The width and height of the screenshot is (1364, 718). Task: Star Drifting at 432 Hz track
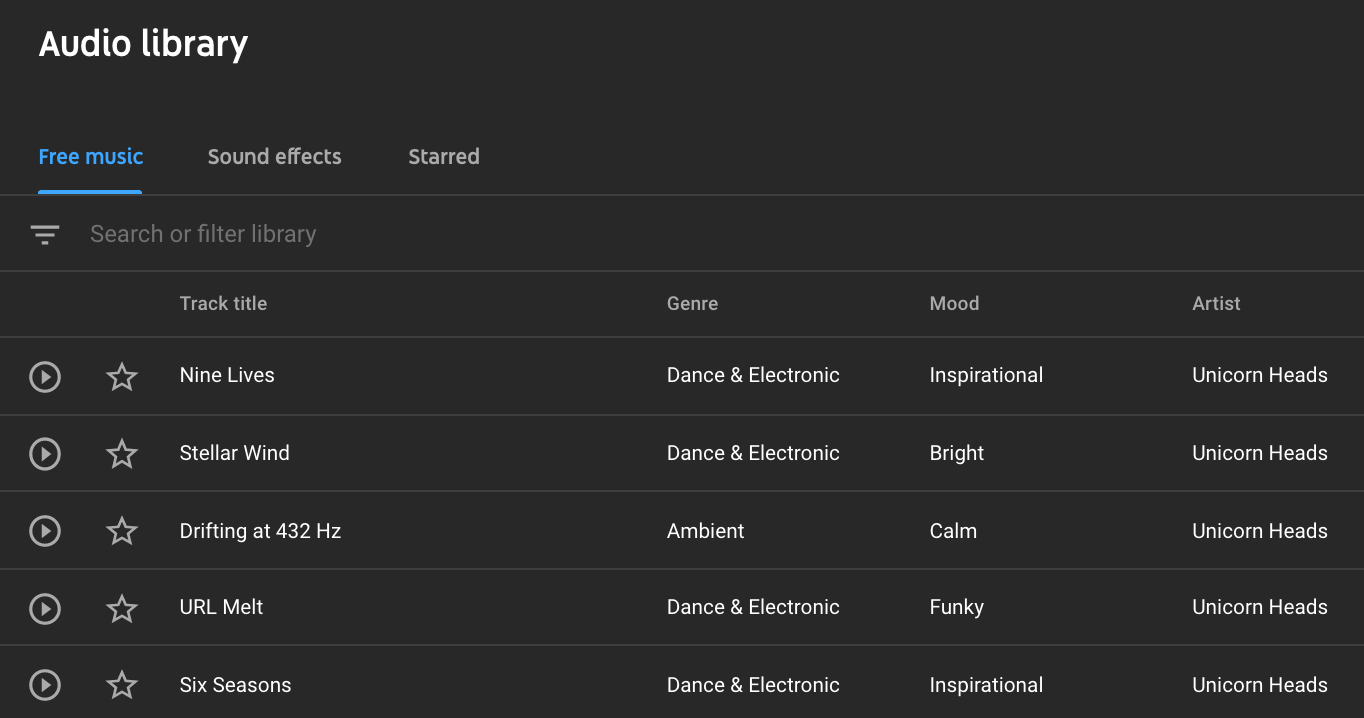click(122, 531)
